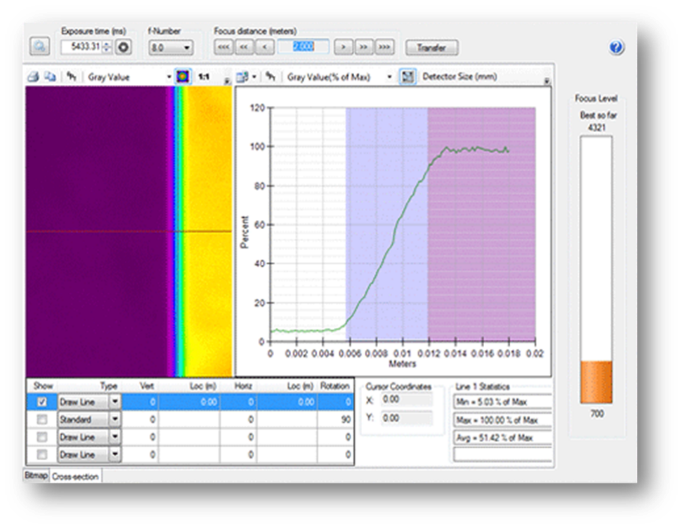Click the copy icon above the bitmap image

click(x=50, y=76)
